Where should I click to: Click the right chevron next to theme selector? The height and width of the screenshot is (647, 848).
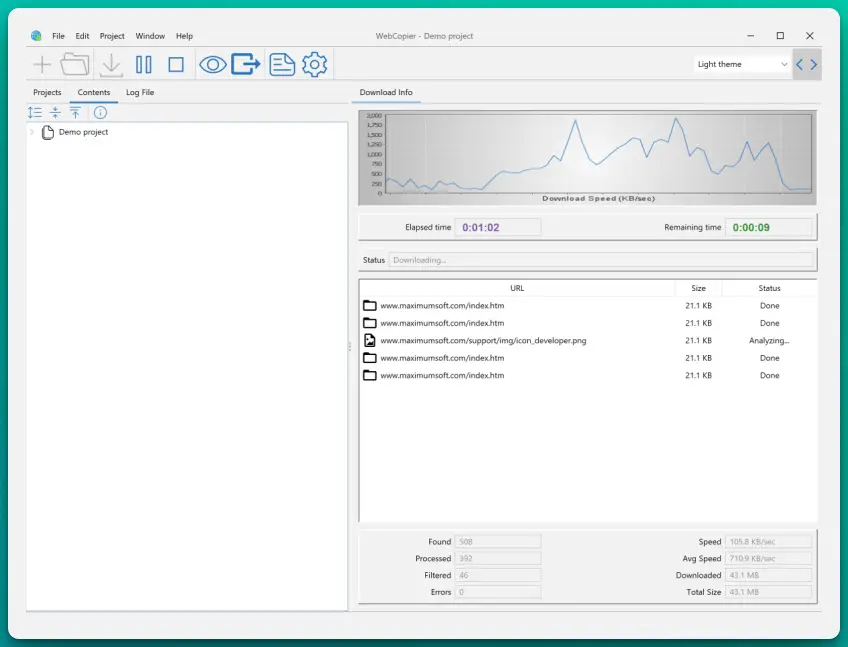coord(814,65)
